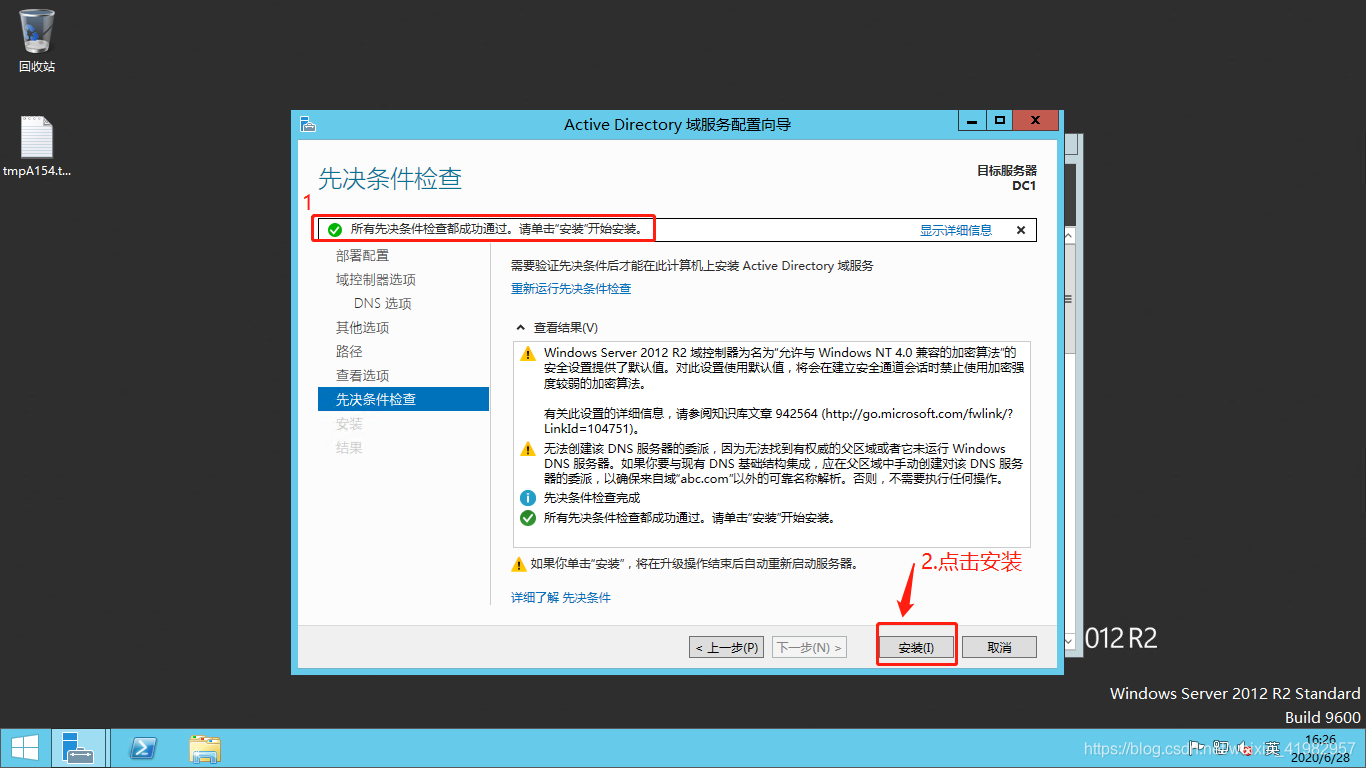Minimize the Active Directory wizard window
Image resolution: width=1366 pixels, height=768 pixels.
[971, 121]
